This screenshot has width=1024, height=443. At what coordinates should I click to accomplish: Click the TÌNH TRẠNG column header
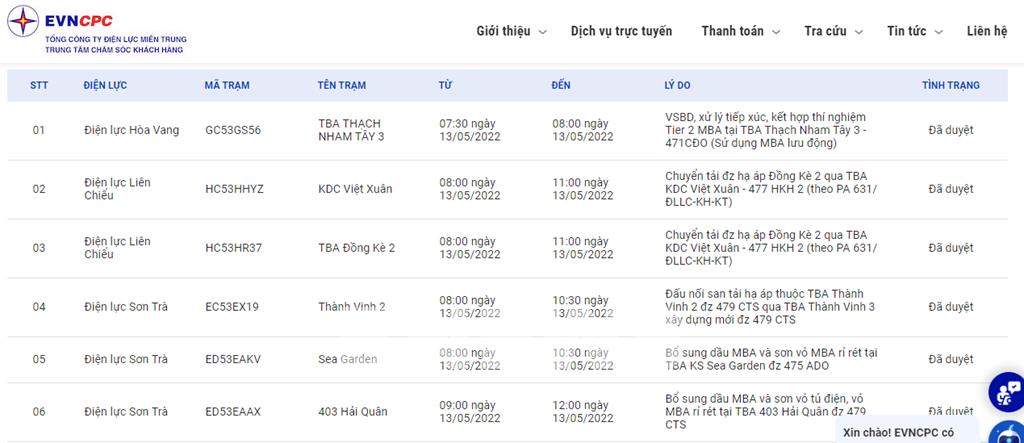pos(950,86)
